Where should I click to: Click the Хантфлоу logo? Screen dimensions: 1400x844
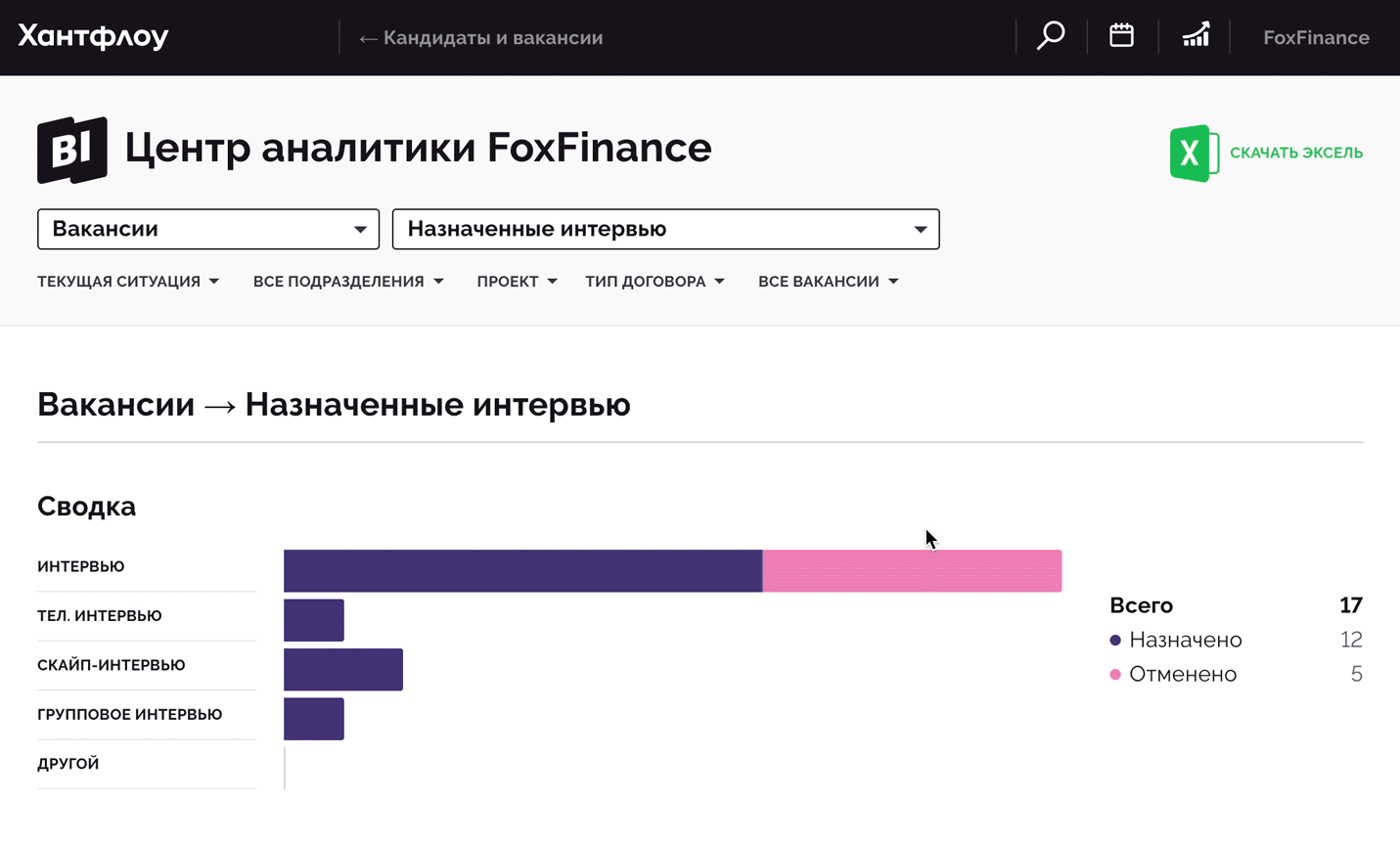point(93,37)
